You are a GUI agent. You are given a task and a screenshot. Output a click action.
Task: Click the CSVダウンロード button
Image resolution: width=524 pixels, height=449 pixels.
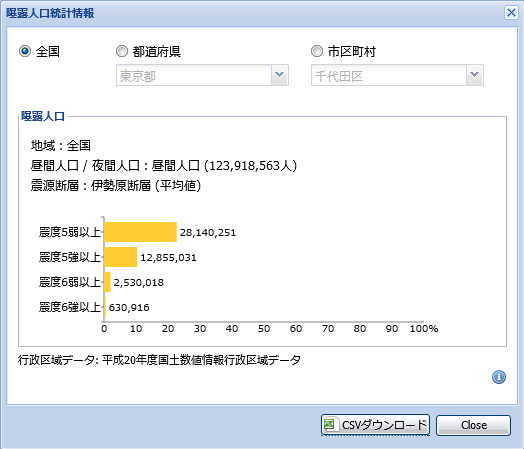pyautogui.click(x=375, y=425)
